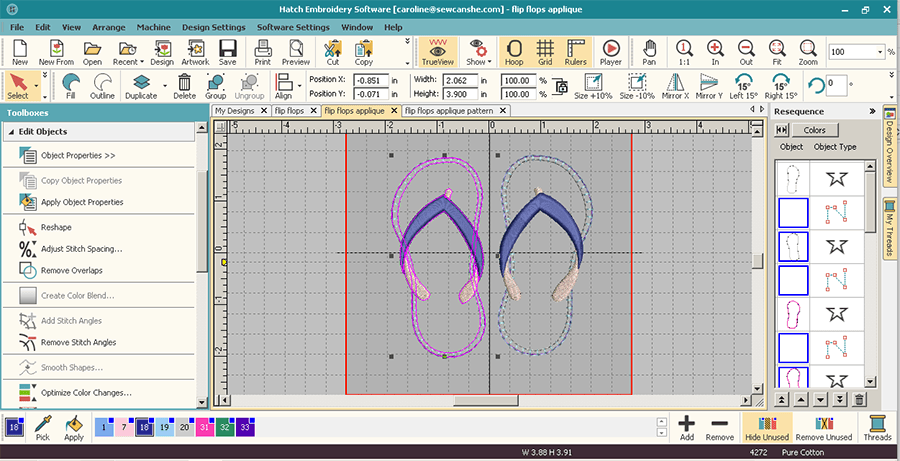Click the Player toolbar icon
The height and width of the screenshot is (461, 900).
click(610, 52)
